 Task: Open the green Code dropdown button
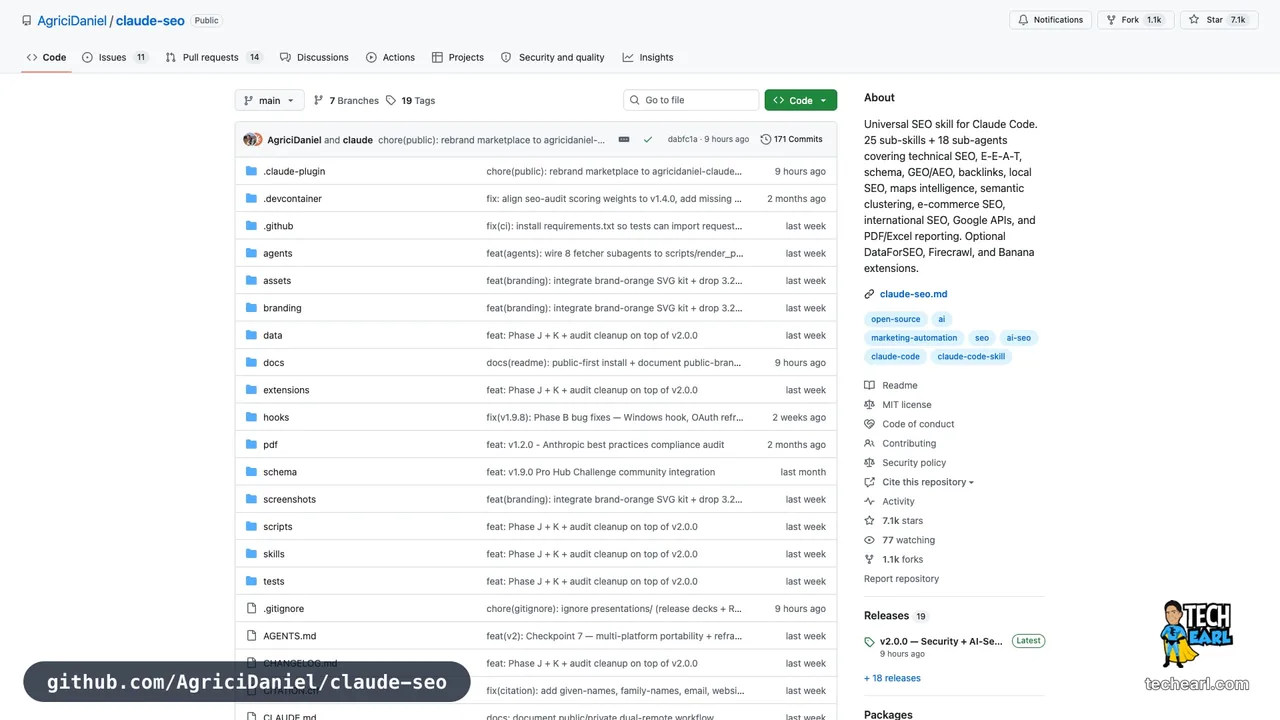(x=801, y=100)
